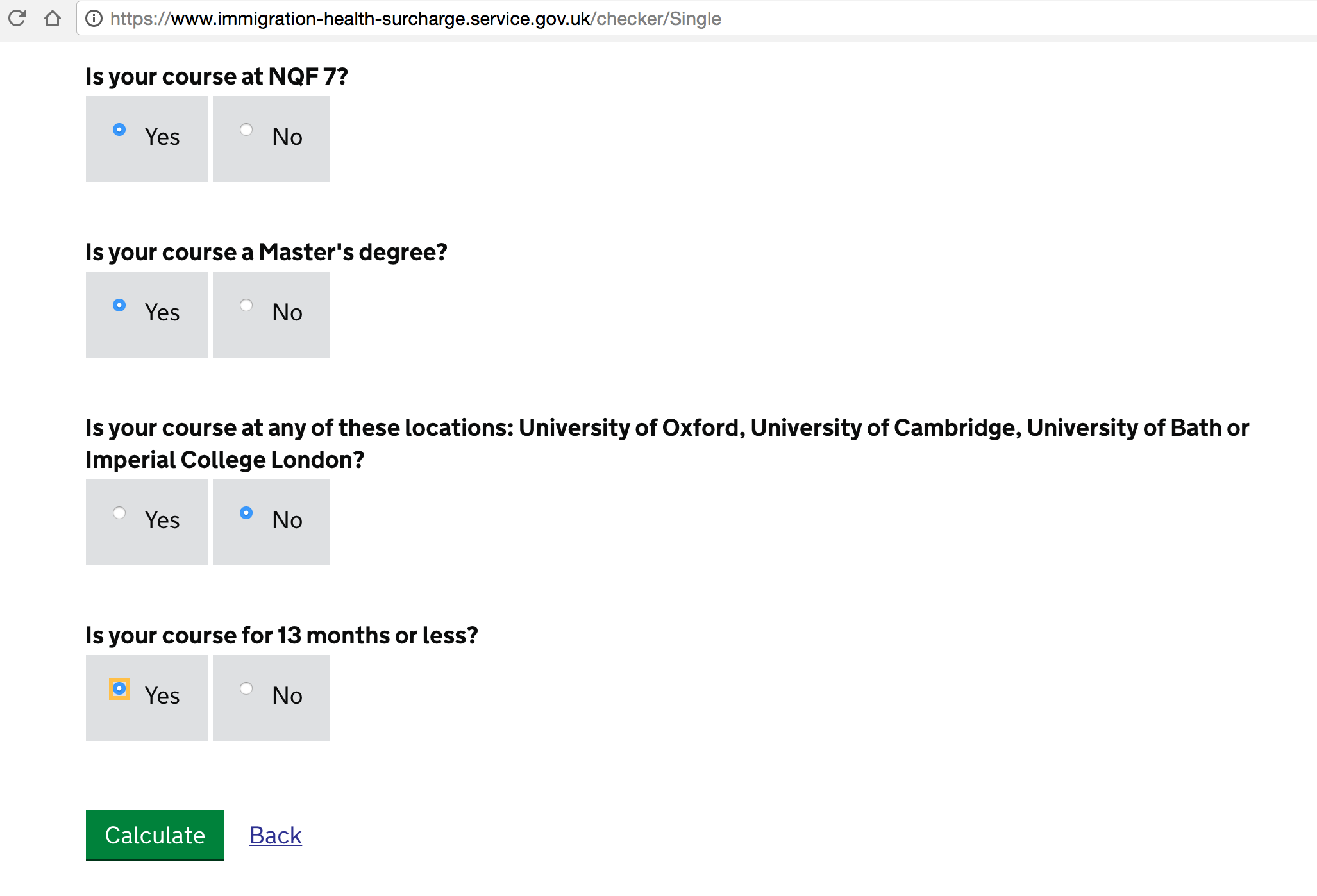Click the green Calculate button
Image resolution: width=1317 pixels, height=896 pixels.
click(155, 835)
